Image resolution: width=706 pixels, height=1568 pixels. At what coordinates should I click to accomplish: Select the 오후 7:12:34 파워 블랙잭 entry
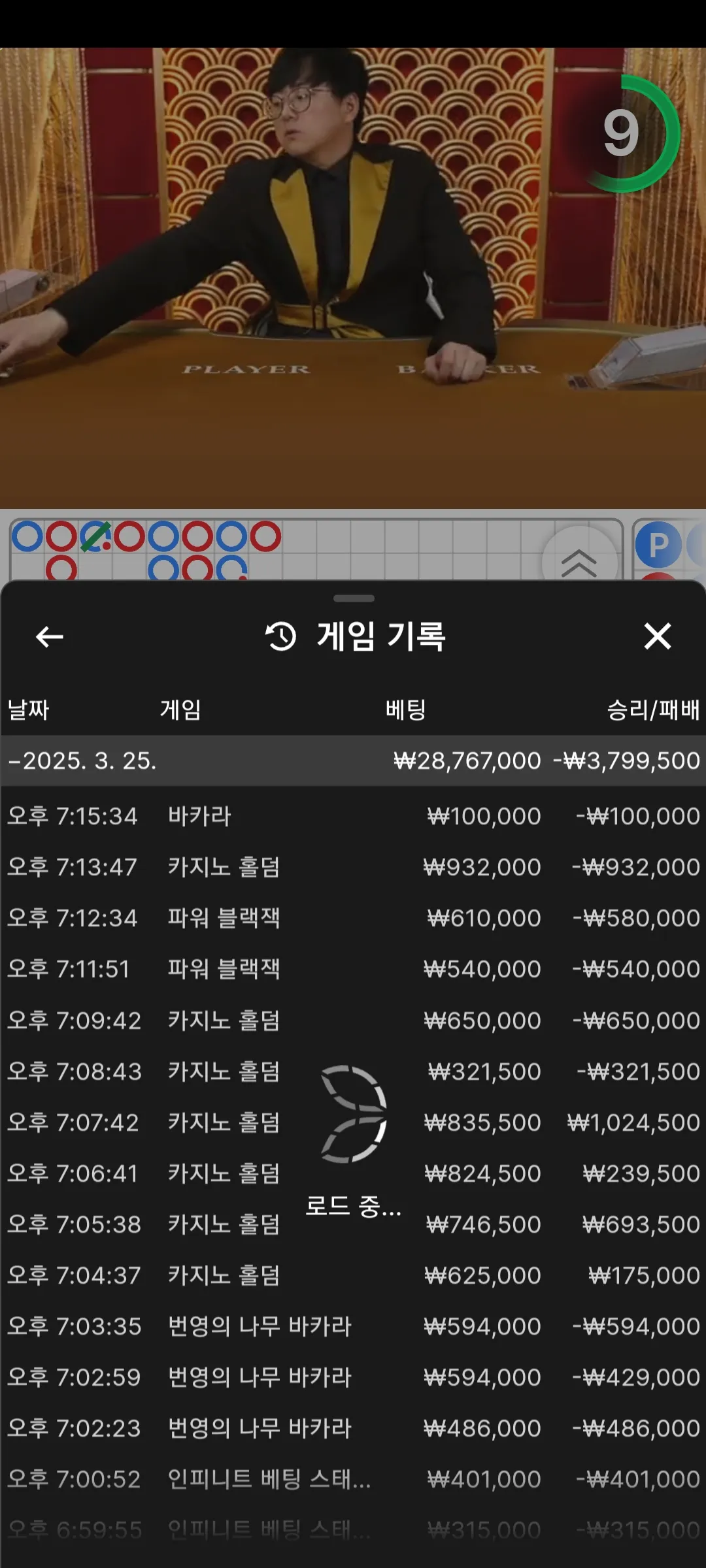(353, 918)
